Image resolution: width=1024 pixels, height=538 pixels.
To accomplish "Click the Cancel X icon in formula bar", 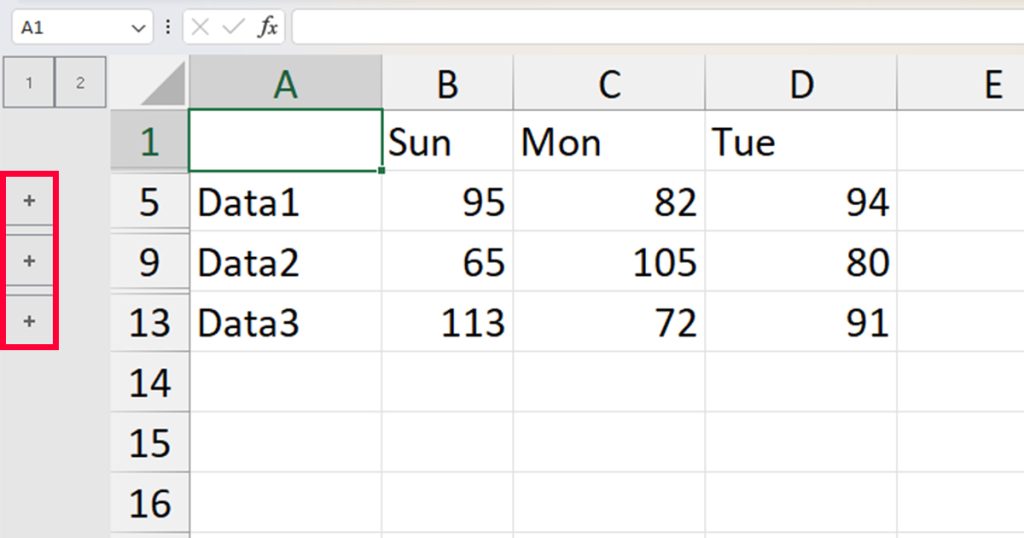I will pyautogui.click(x=200, y=27).
